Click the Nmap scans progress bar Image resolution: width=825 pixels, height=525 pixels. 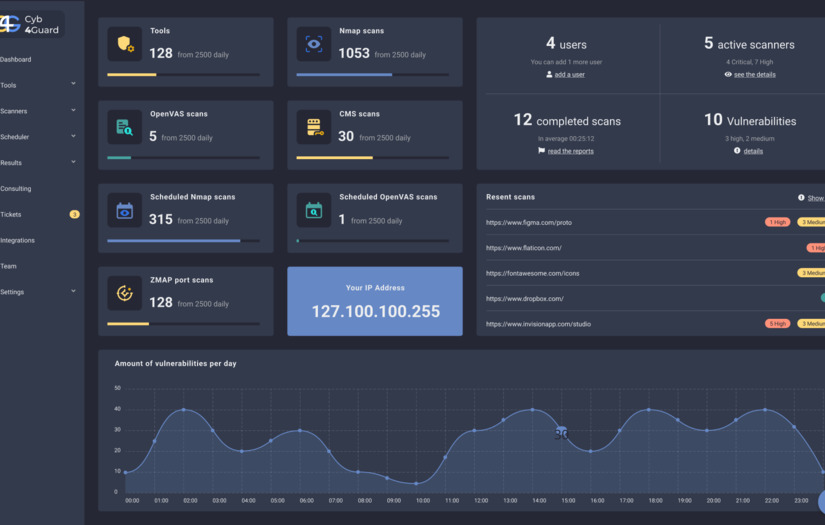click(x=373, y=75)
